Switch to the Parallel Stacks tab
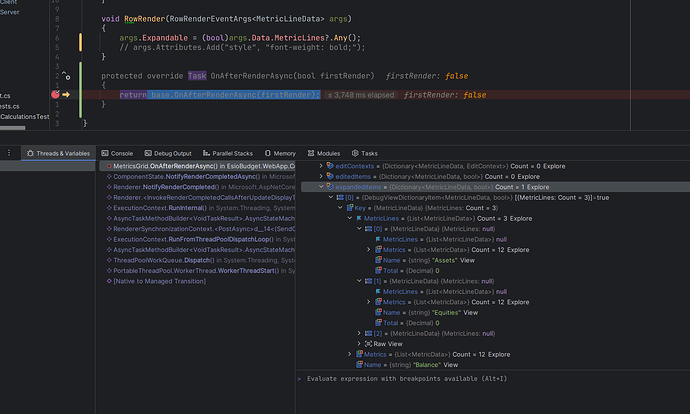Image resolution: width=690 pixels, height=414 pixels. [x=228, y=153]
